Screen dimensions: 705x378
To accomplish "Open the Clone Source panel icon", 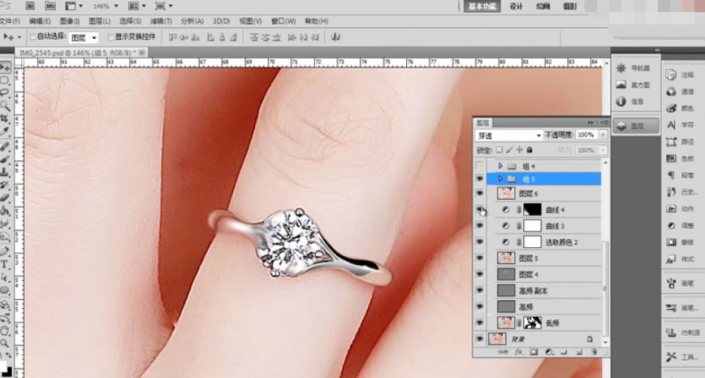I will point(671,333).
